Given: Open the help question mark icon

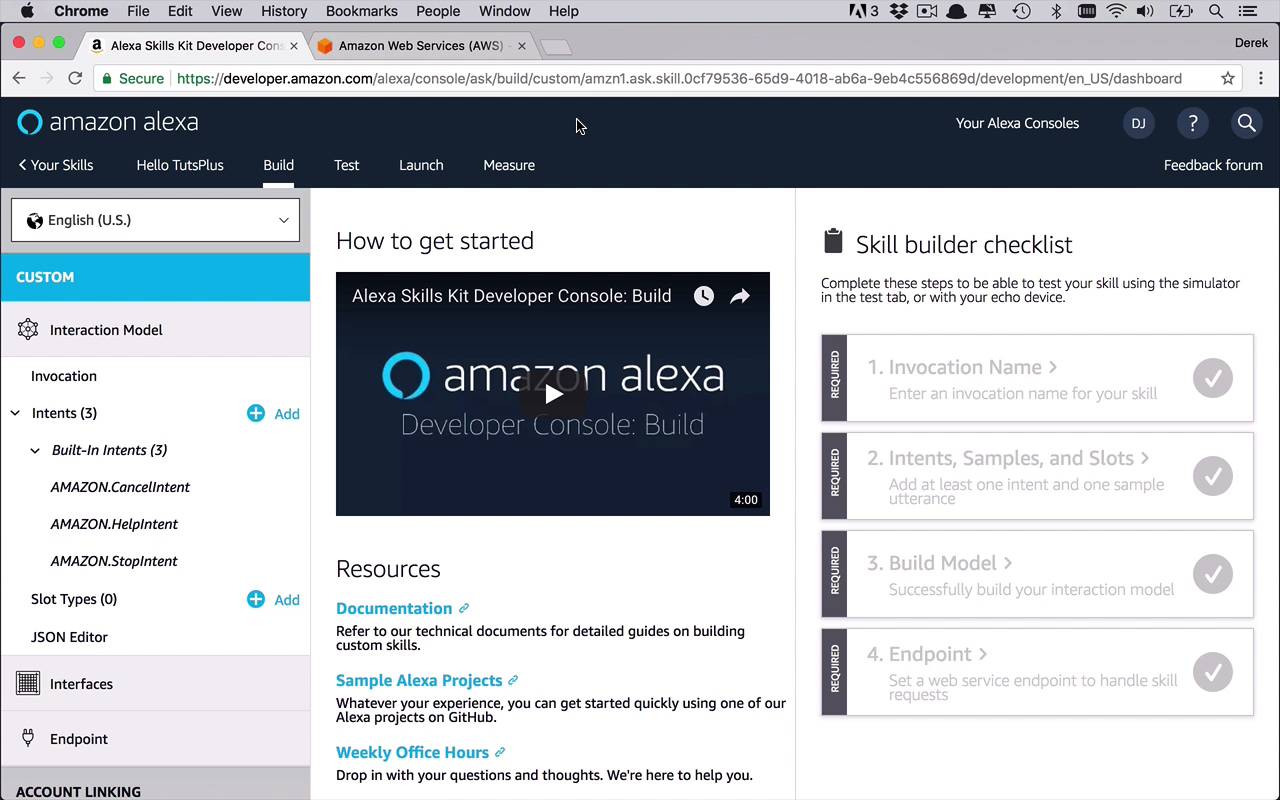Looking at the screenshot, I should pos(1192,123).
